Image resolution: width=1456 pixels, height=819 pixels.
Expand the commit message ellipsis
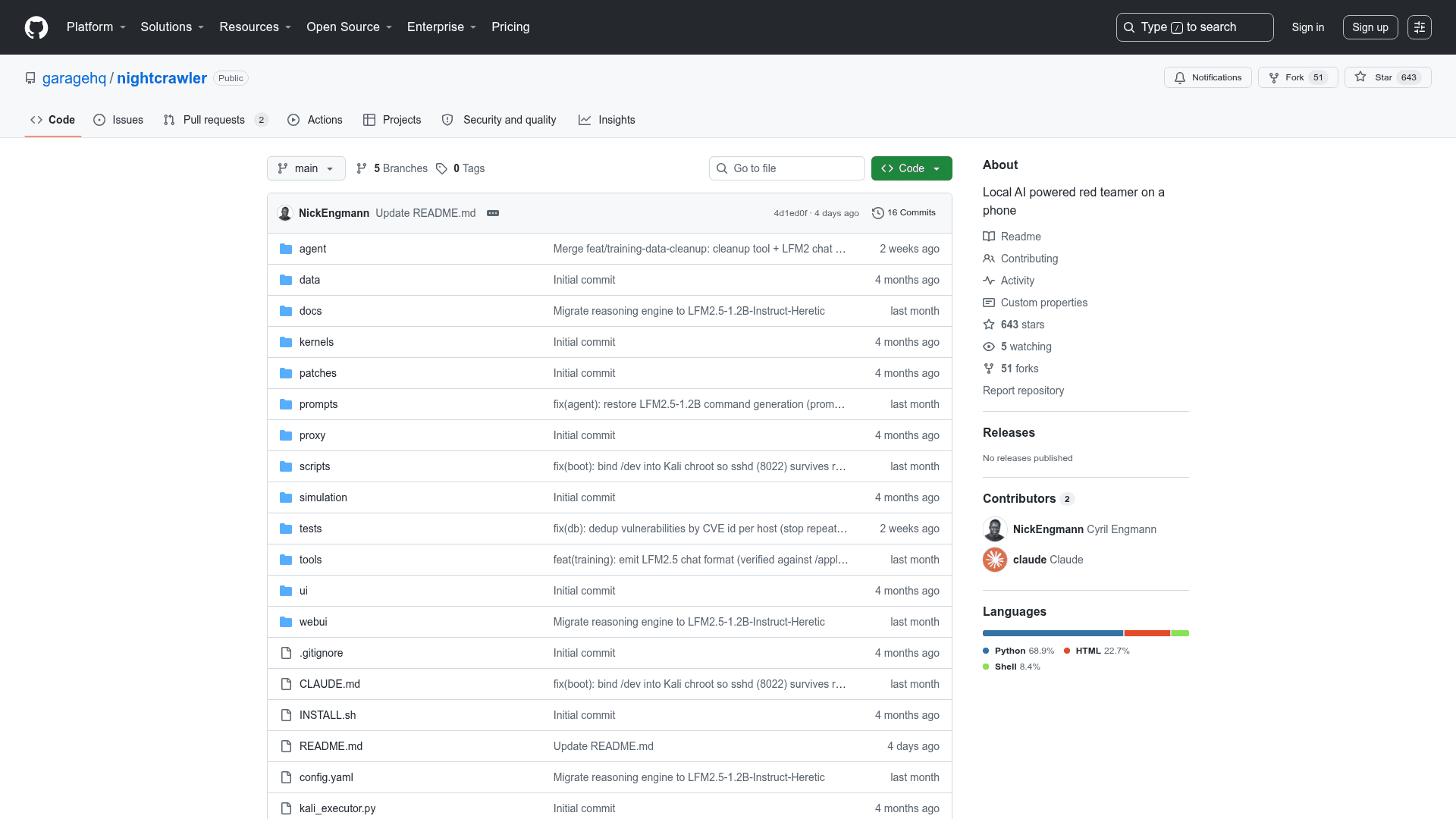pos(493,213)
